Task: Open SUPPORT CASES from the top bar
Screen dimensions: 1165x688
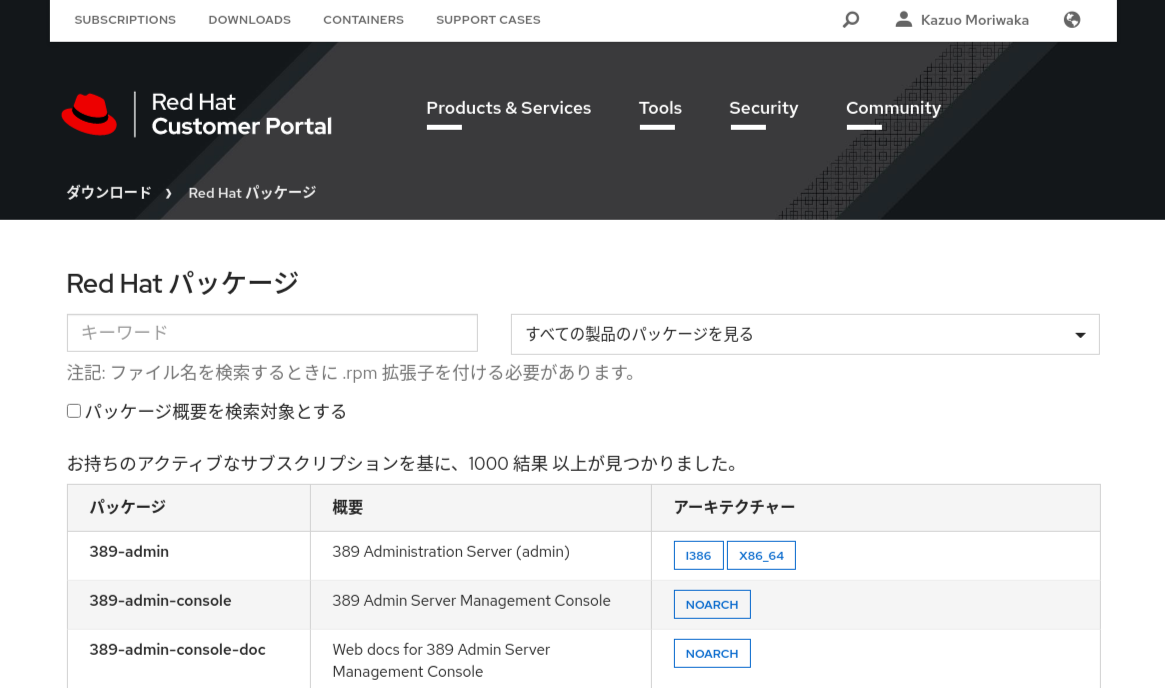Action: pyautogui.click(x=487, y=19)
